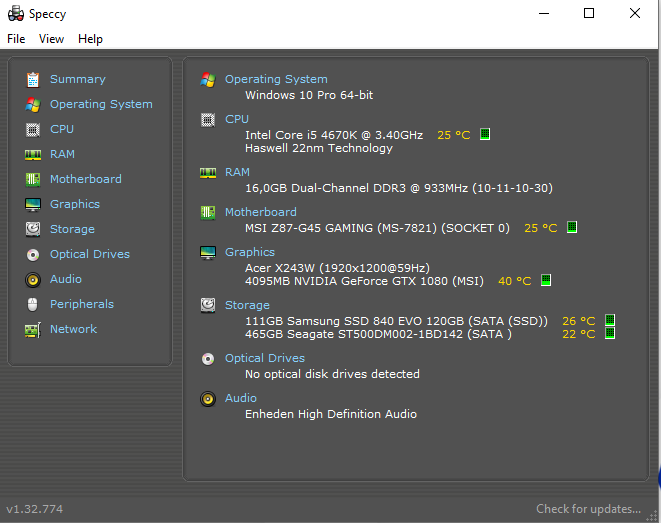This screenshot has width=661, height=523.
Task: Click 'No optical disk drives detected' text
Action: [x=332, y=374]
